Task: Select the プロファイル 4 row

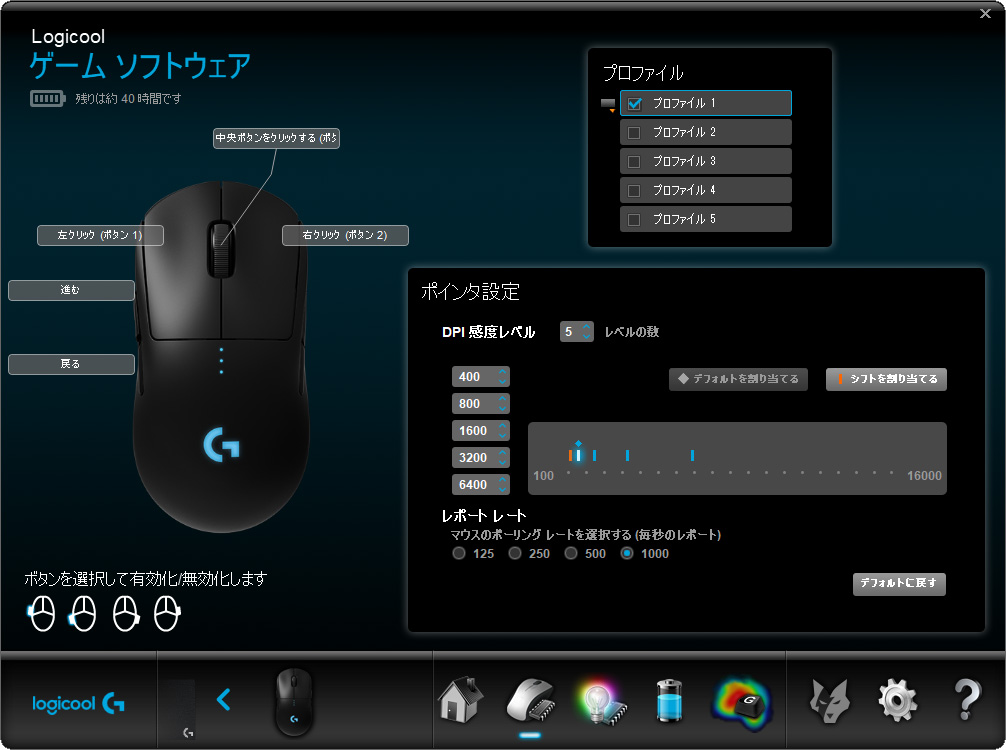Action: (x=706, y=190)
